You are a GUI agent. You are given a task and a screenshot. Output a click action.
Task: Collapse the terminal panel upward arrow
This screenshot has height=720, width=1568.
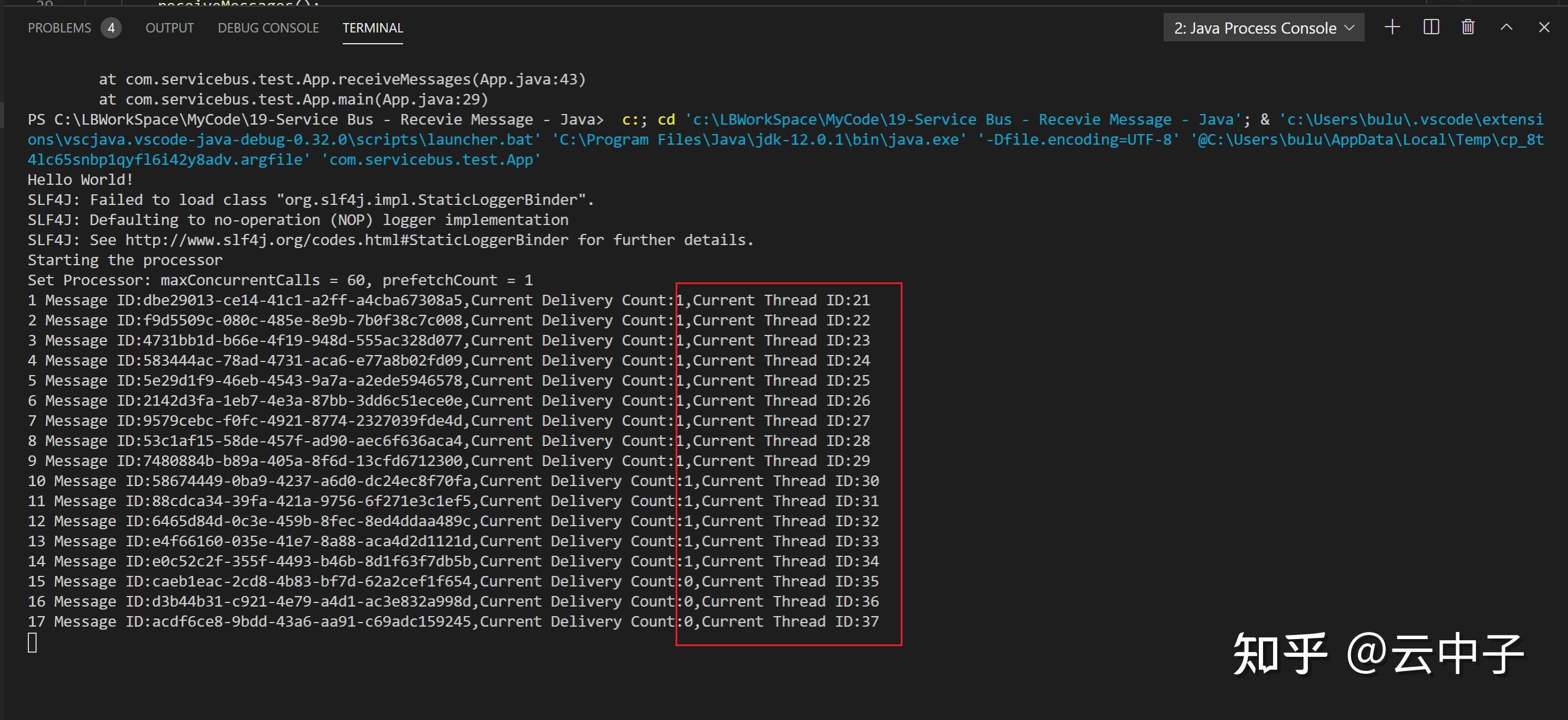(x=1505, y=27)
